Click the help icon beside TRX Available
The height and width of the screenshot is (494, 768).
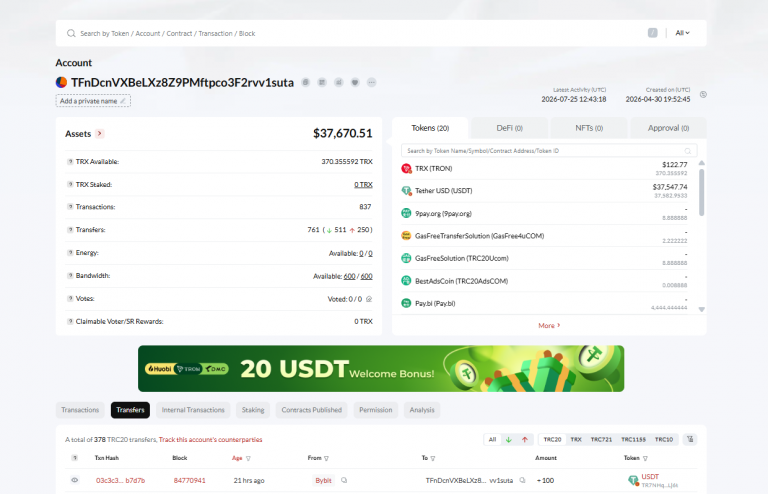pos(70,162)
